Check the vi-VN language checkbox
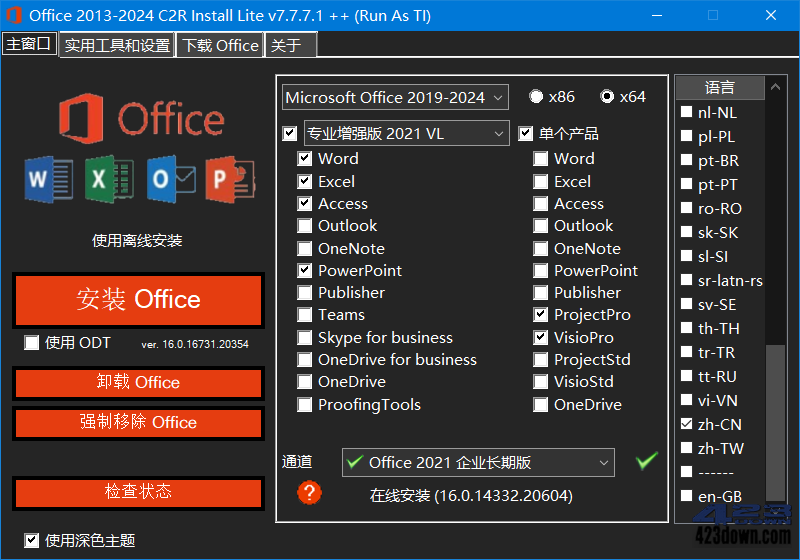This screenshot has height=560, width=800. point(687,400)
